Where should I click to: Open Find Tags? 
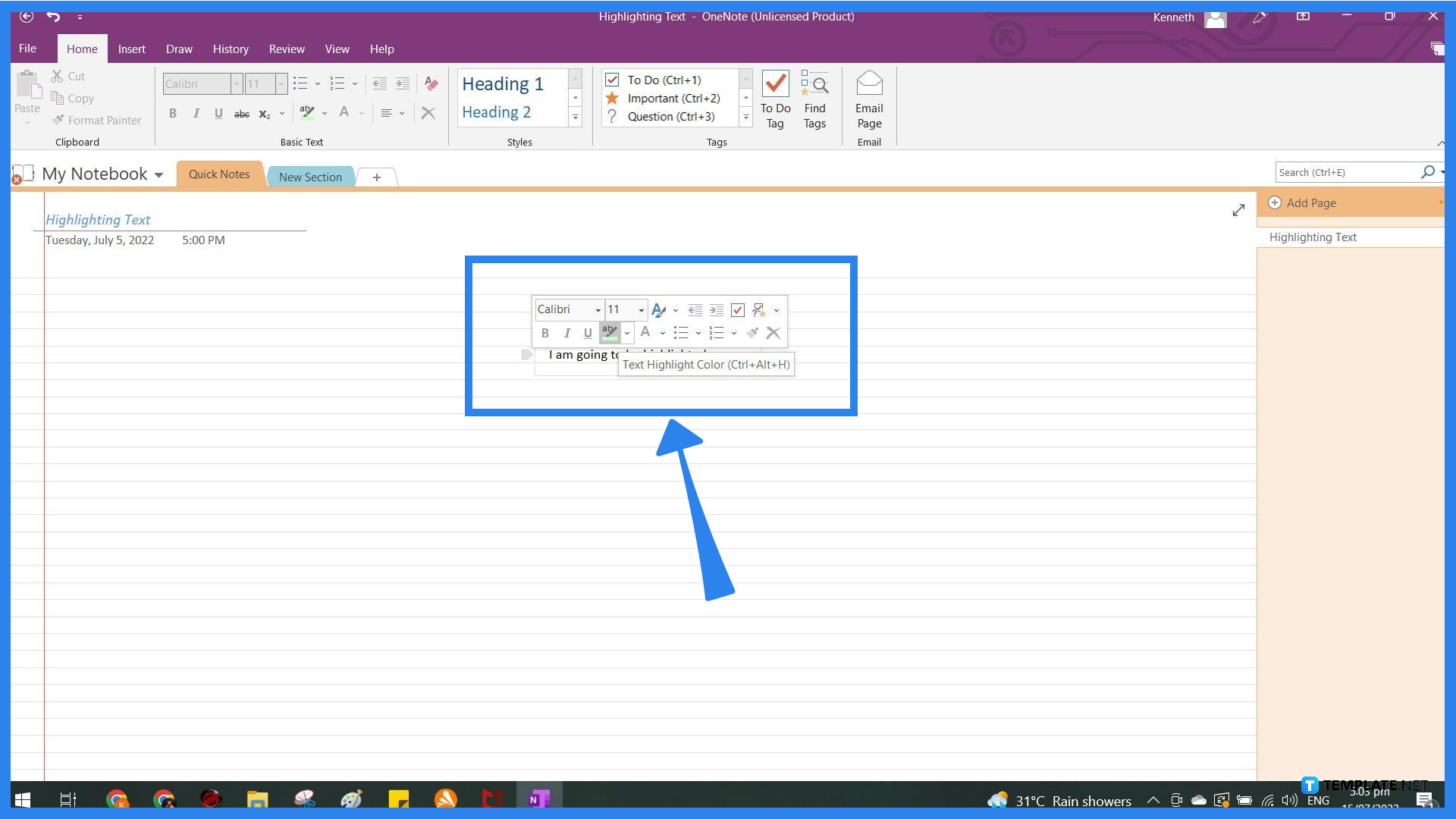click(x=814, y=99)
